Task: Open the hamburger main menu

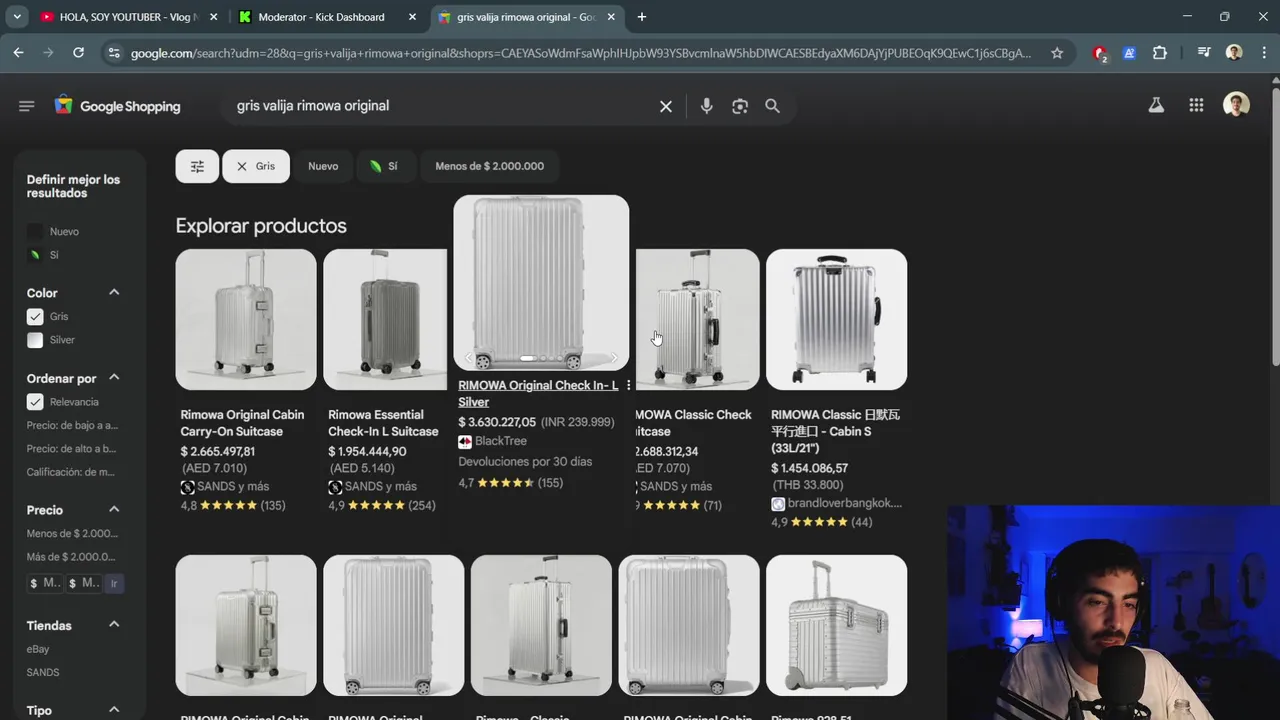Action: (27, 106)
